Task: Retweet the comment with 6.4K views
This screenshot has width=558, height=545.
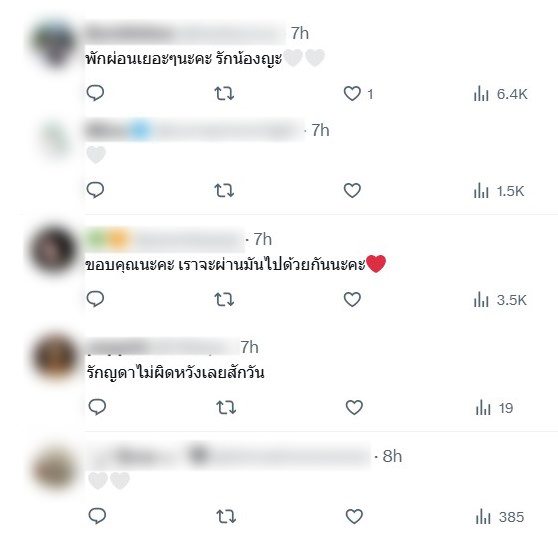Action: (224, 94)
